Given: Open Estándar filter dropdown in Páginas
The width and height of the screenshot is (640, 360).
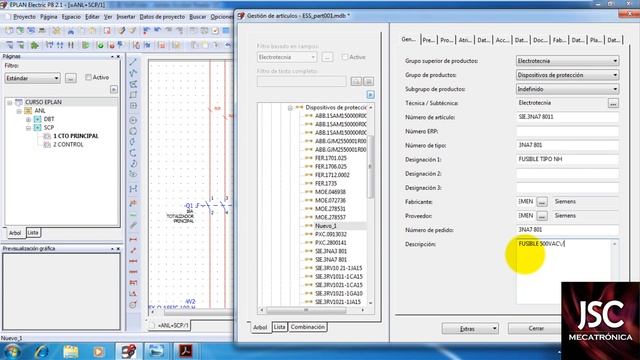Looking at the screenshot, I should (x=32, y=78).
